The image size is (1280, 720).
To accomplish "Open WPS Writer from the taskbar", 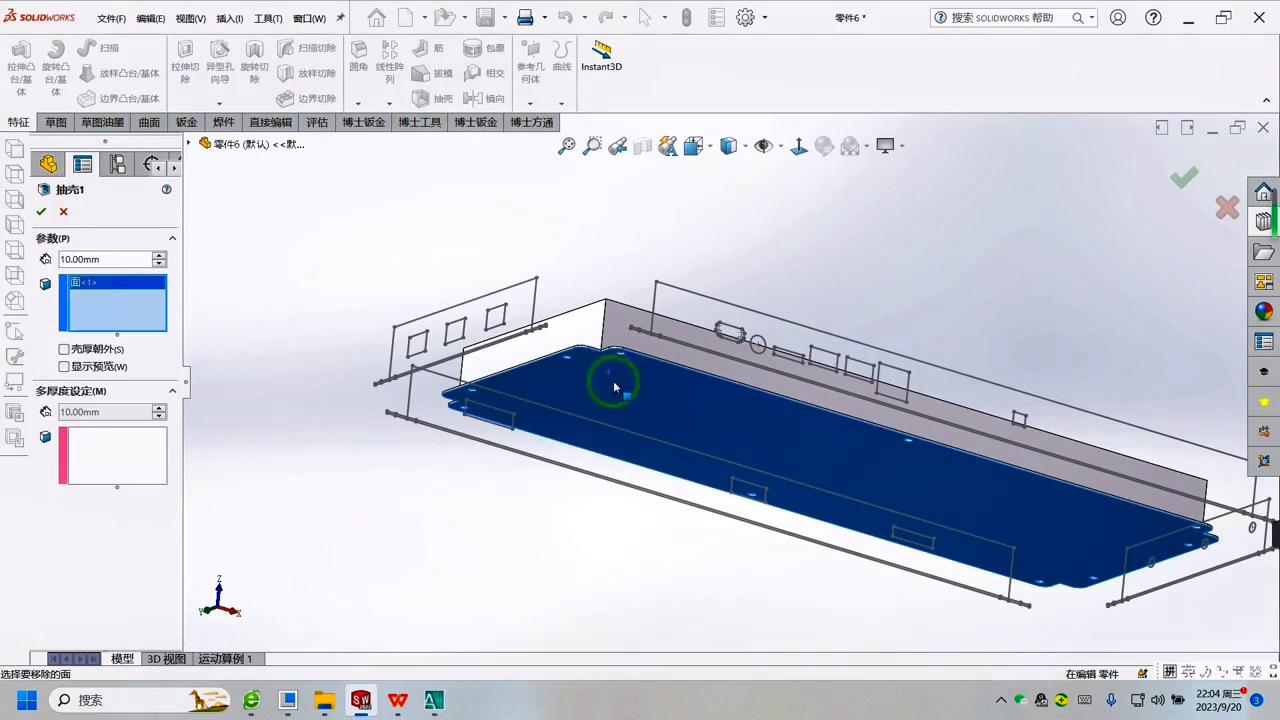I will pos(397,700).
